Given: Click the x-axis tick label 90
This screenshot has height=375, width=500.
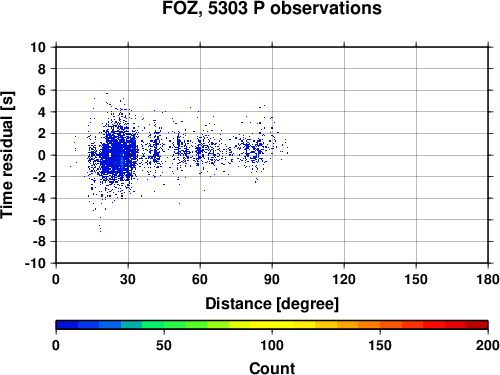Looking at the screenshot, I should (x=272, y=279).
